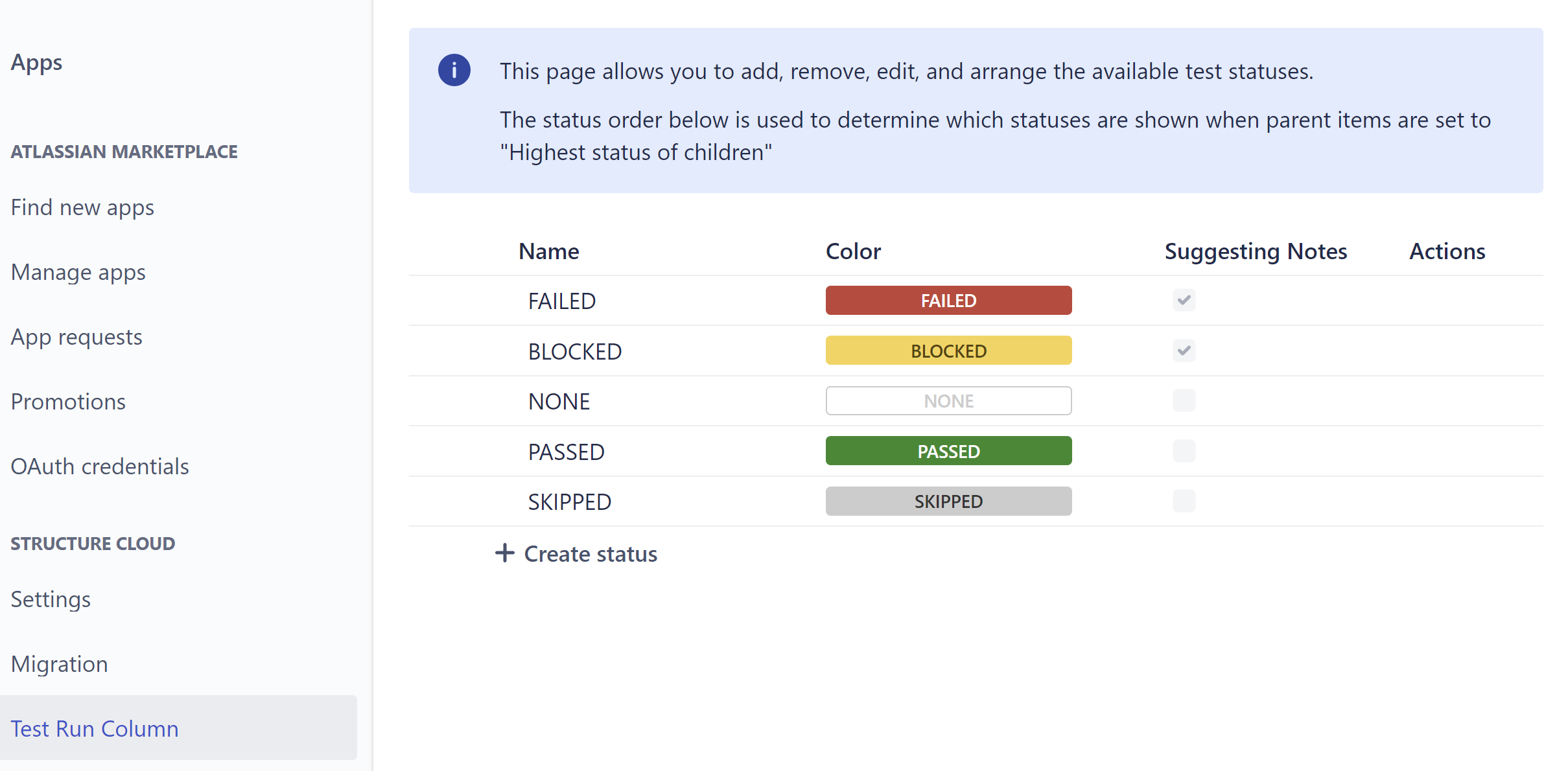Open OAuth credentials settings
The width and height of the screenshot is (1568, 771).
(100, 466)
